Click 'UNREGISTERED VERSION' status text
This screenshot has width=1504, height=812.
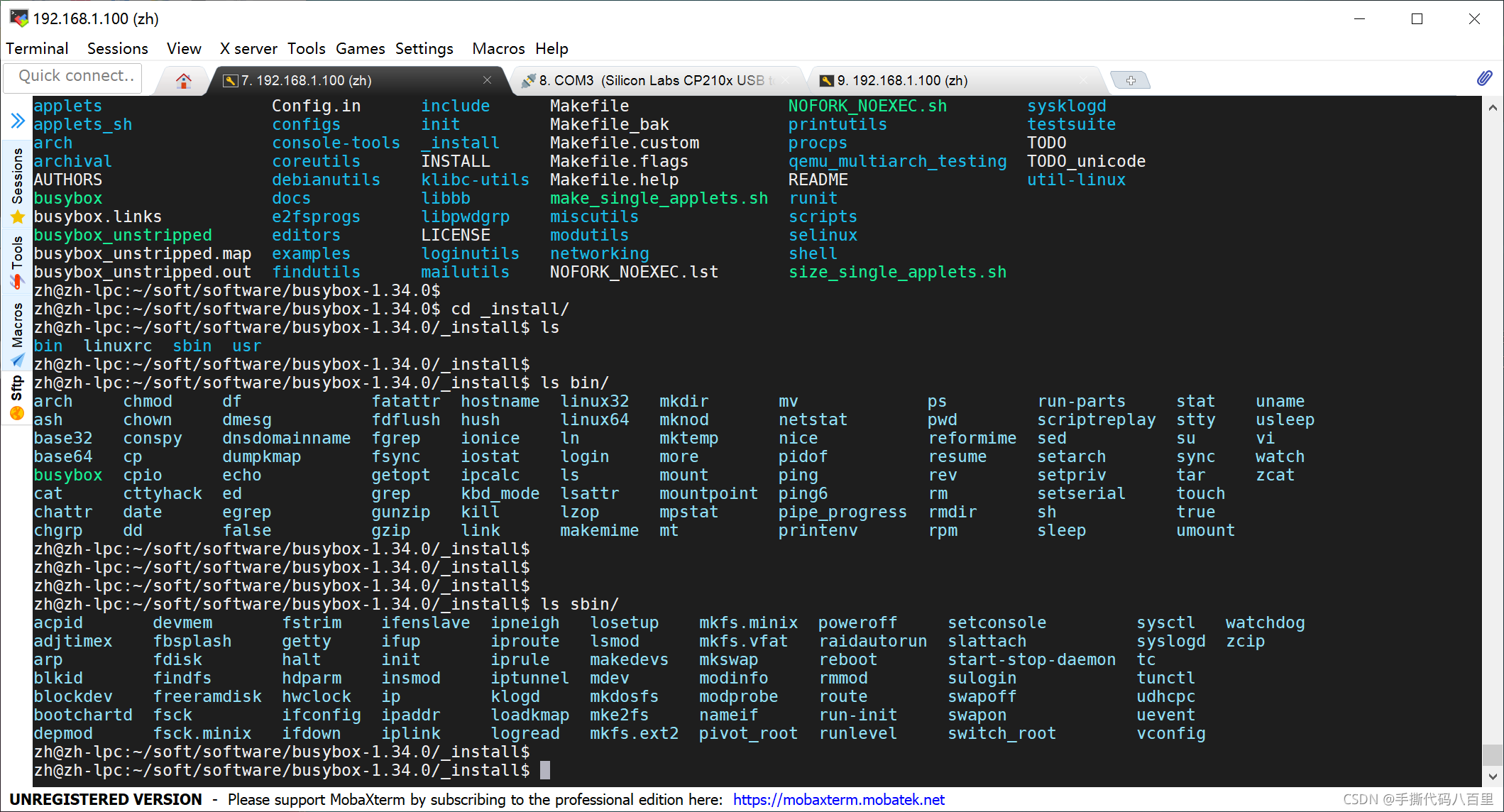[105, 800]
